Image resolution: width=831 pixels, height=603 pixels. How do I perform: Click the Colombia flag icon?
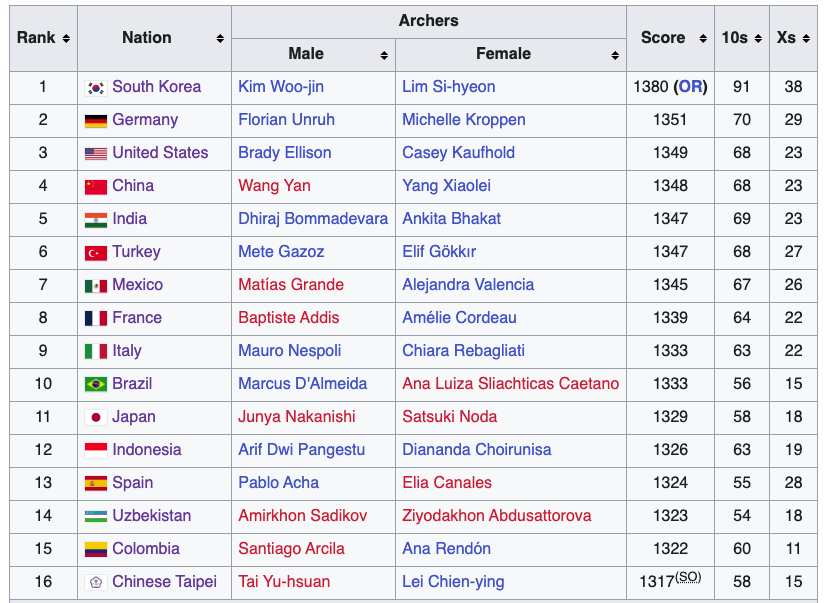(x=96, y=549)
